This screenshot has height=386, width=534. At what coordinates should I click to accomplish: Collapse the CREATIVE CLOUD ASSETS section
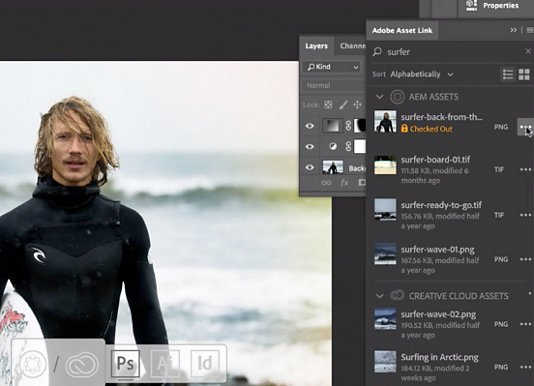coord(379,296)
